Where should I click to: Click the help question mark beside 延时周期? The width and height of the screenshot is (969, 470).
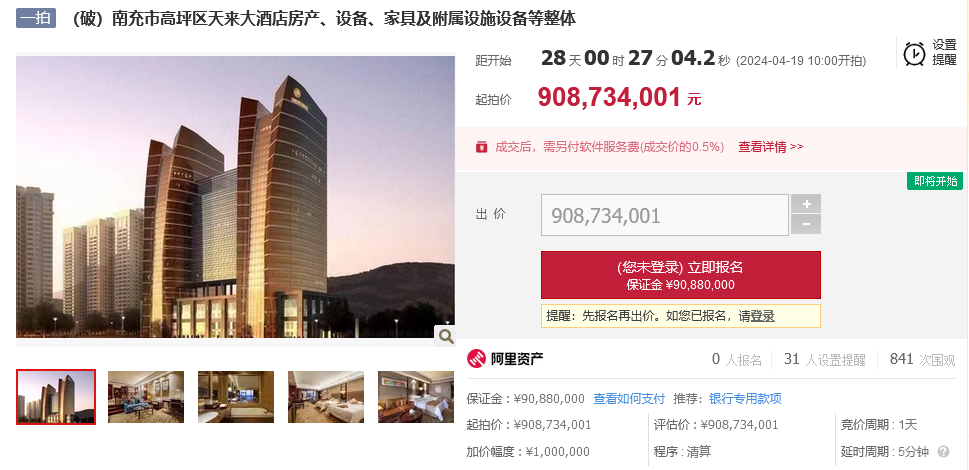pos(943,452)
